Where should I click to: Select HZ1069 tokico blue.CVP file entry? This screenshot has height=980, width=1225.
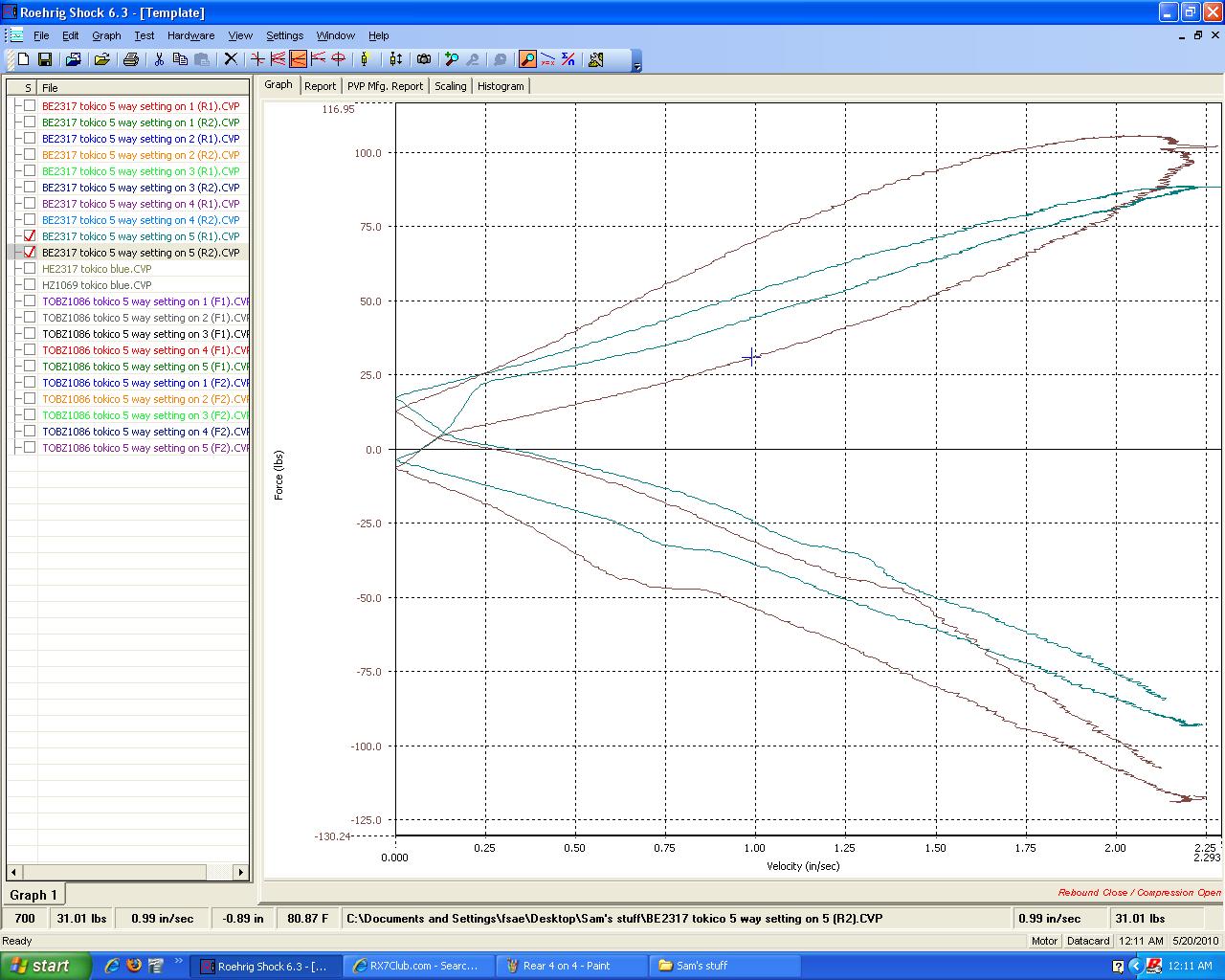[97, 285]
